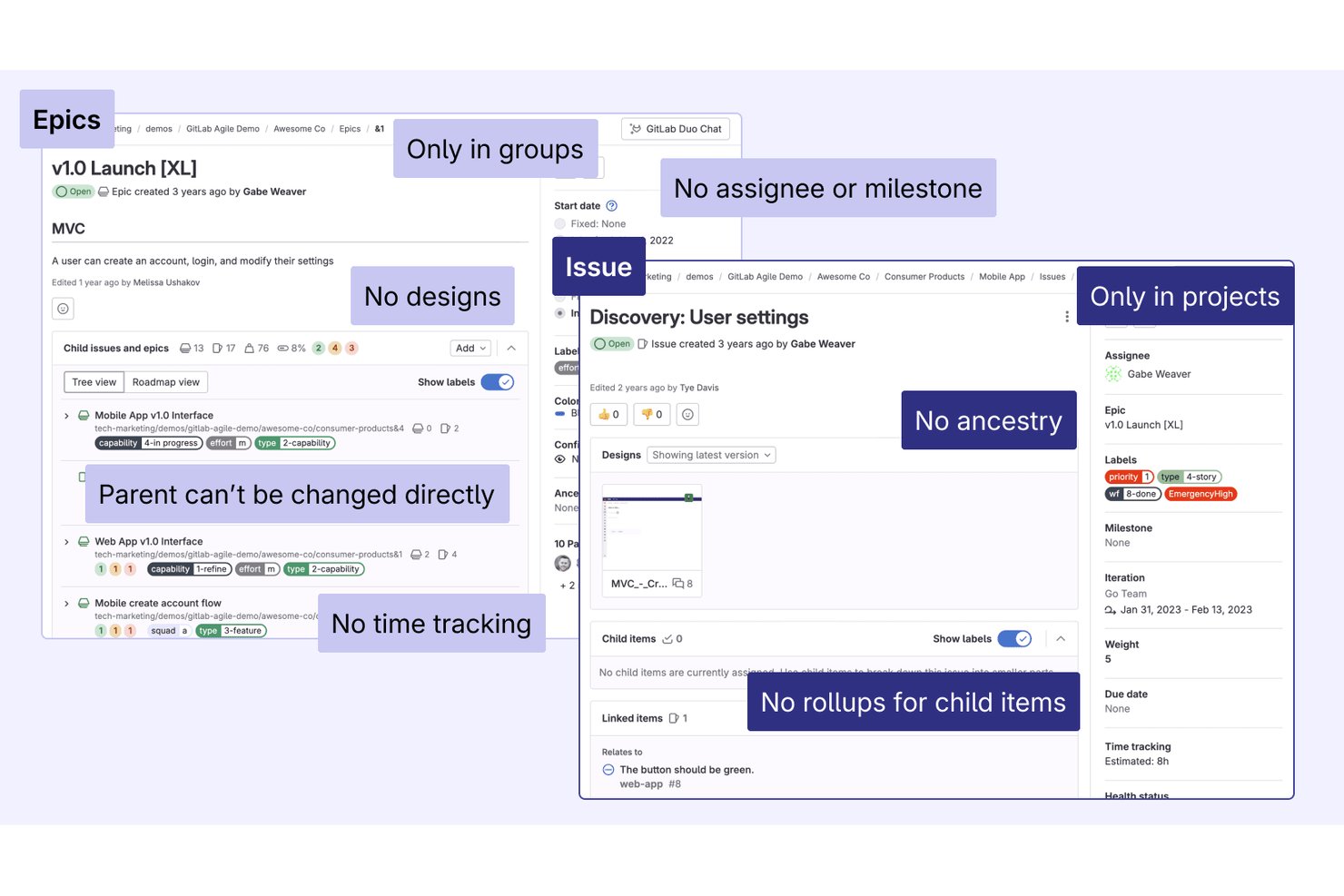Select the Fixed: None start date radio
The height and width of the screenshot is (896, 1344).
click(560, 224)
